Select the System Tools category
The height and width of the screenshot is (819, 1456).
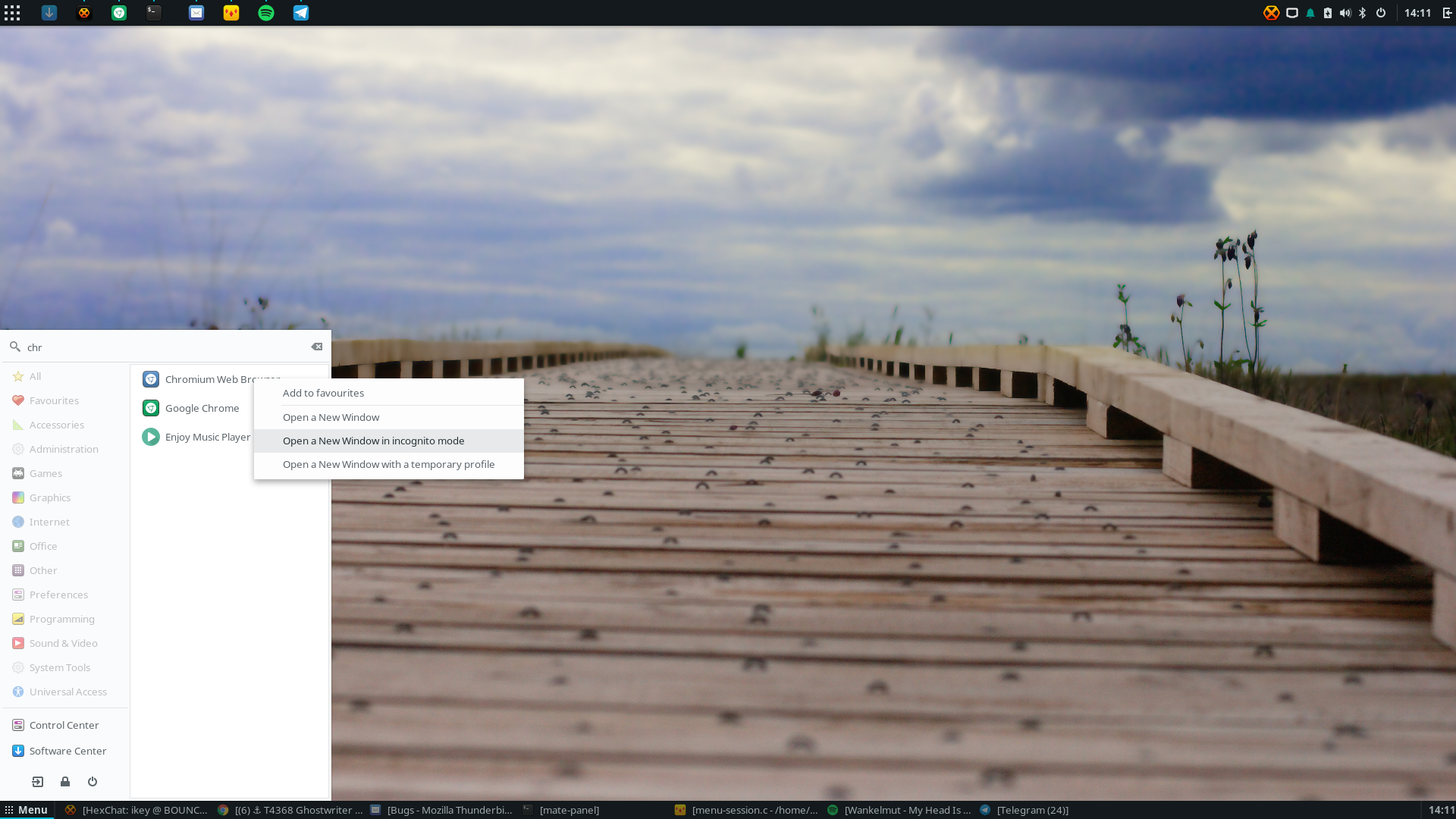(x=65, y=667)
